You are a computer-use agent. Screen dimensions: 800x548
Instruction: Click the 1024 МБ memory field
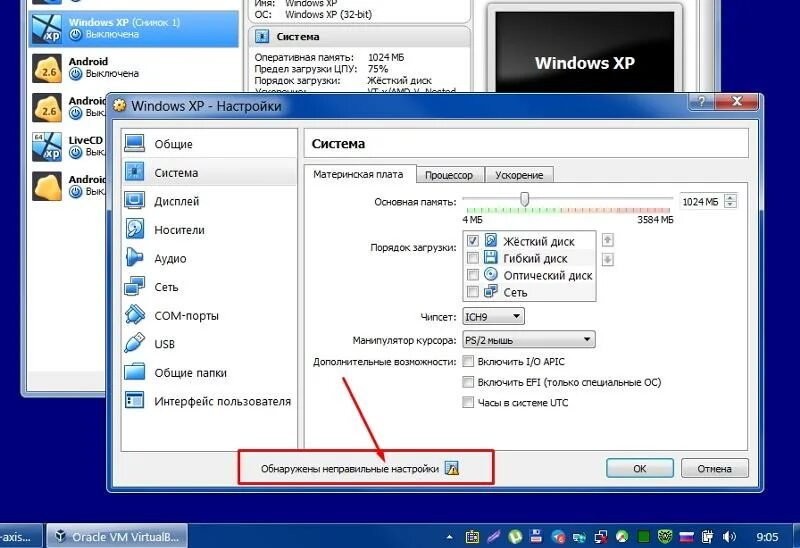pos(702,202)
